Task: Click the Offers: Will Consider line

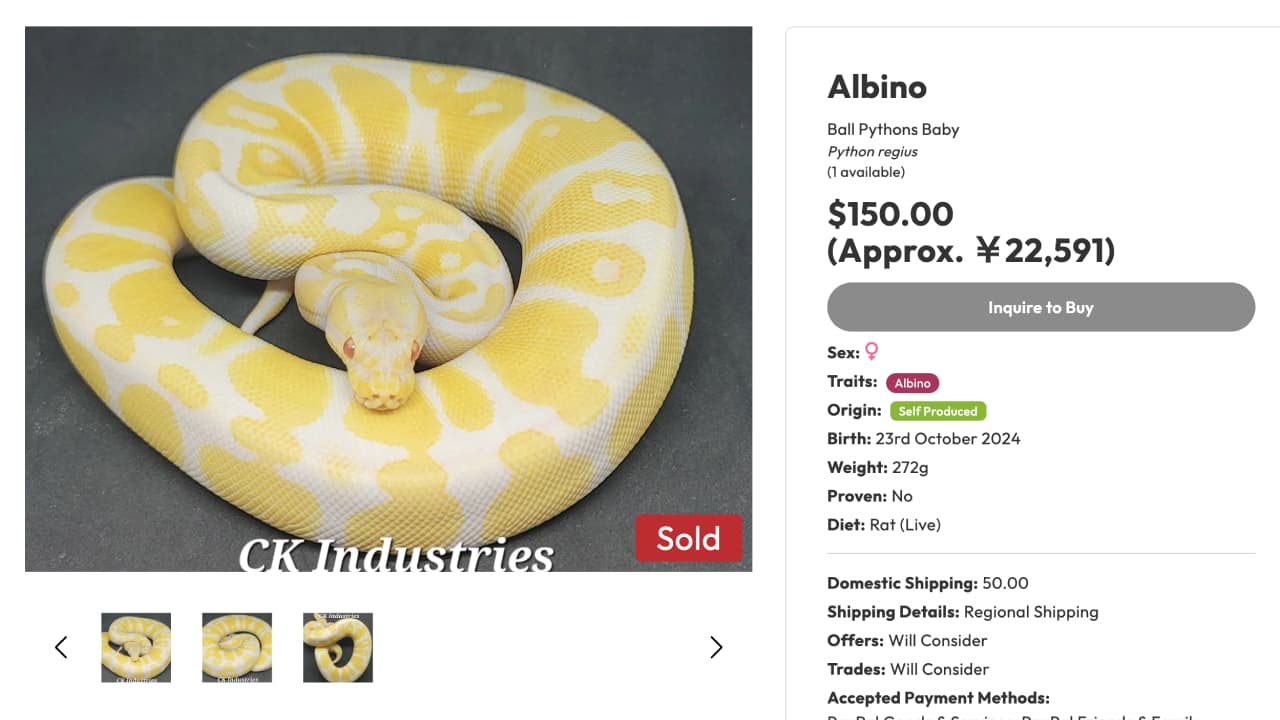Action: pos(907,641)
